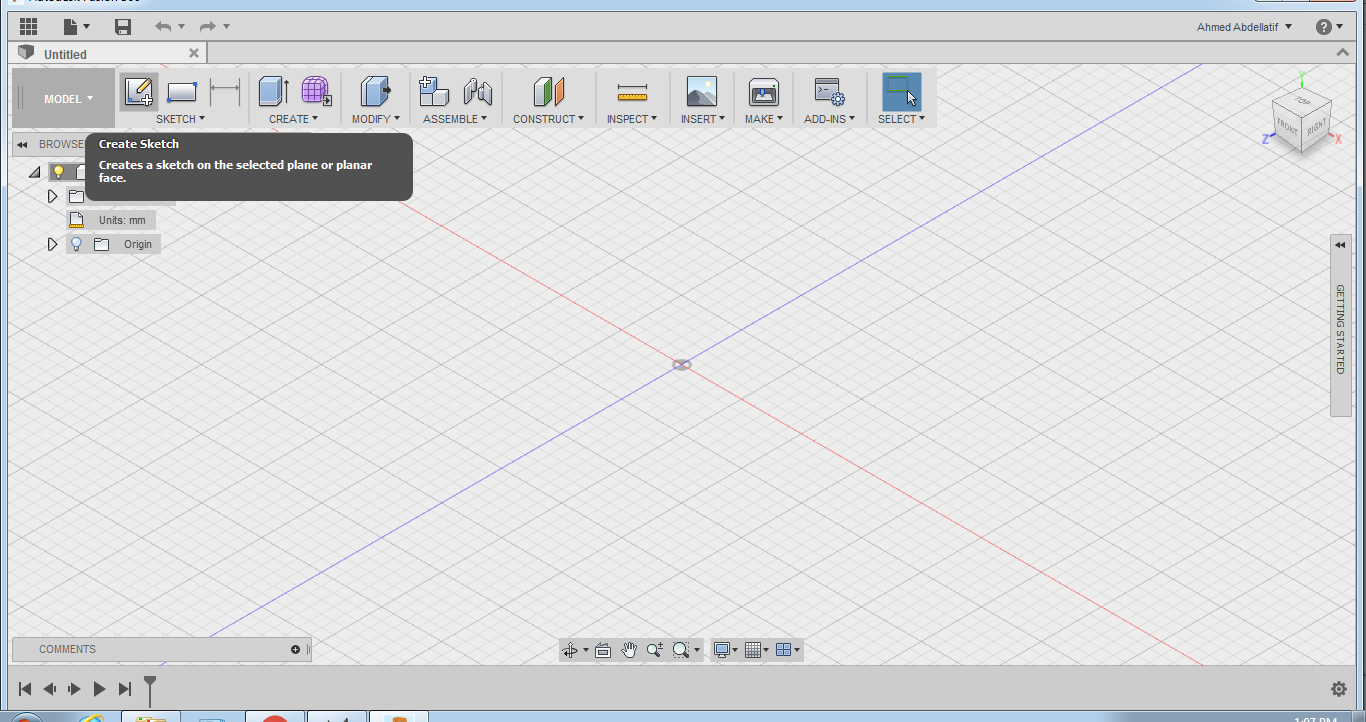Select the Rectangle sketch tool

click(181, 92)
